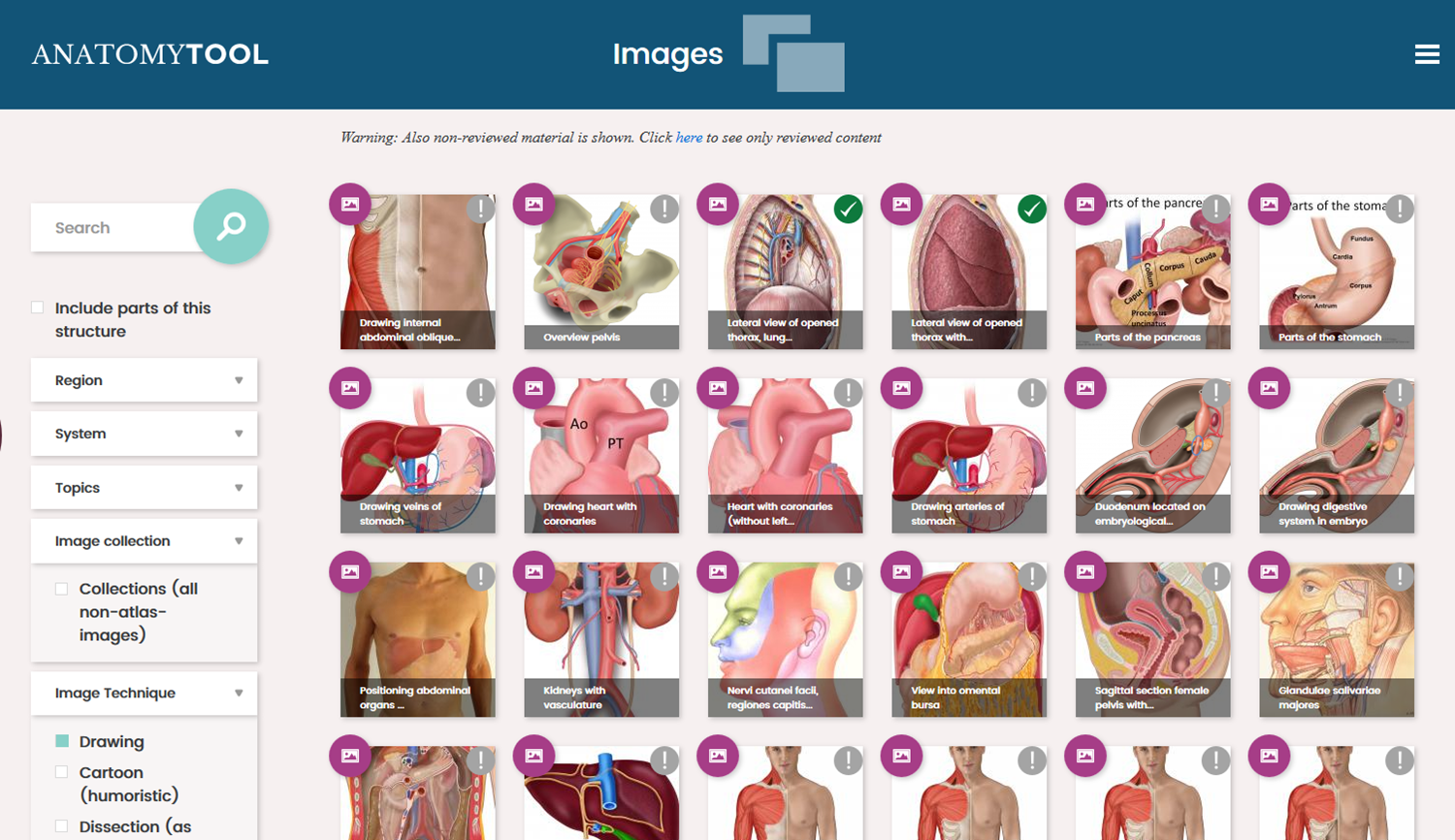Enable Include parts of this structure checkbox
The height and width of the screenshot is (840, 1455).
[x=38, y=307]
